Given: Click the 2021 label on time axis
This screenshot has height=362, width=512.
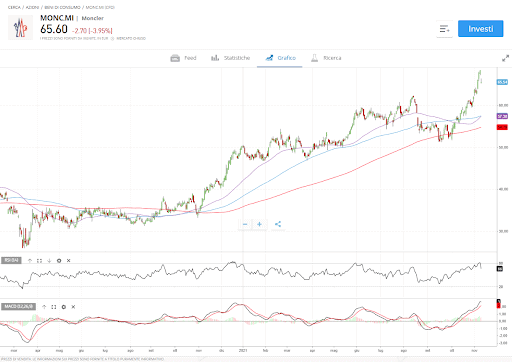Looking at the screenshot, I should click(x=243, y=351).
